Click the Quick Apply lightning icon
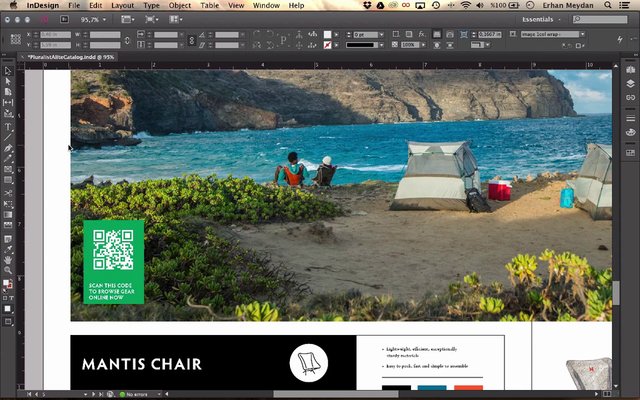This screenshot has width=640, height=400. coord(620,39)
